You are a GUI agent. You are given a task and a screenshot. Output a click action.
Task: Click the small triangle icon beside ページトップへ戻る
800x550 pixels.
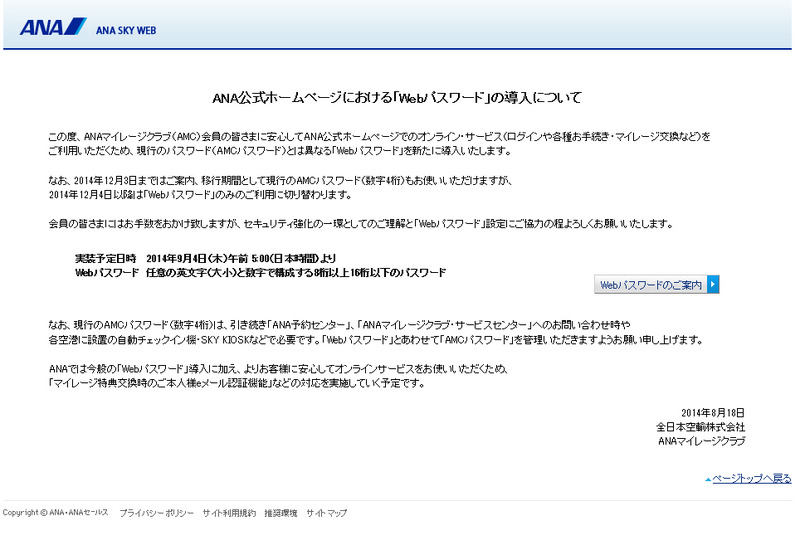pyautogui.click(x=707, y=479)
